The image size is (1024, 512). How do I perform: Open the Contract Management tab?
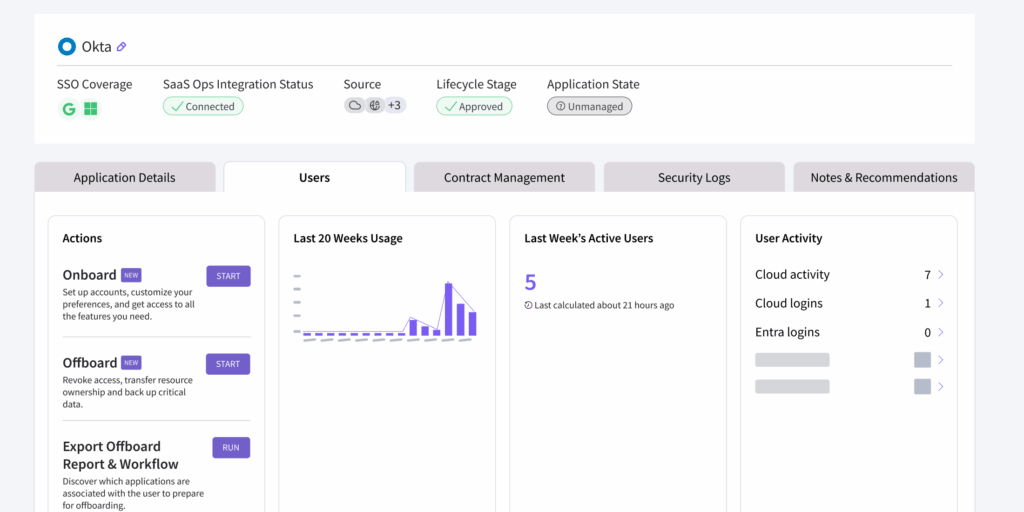point(504,177)
